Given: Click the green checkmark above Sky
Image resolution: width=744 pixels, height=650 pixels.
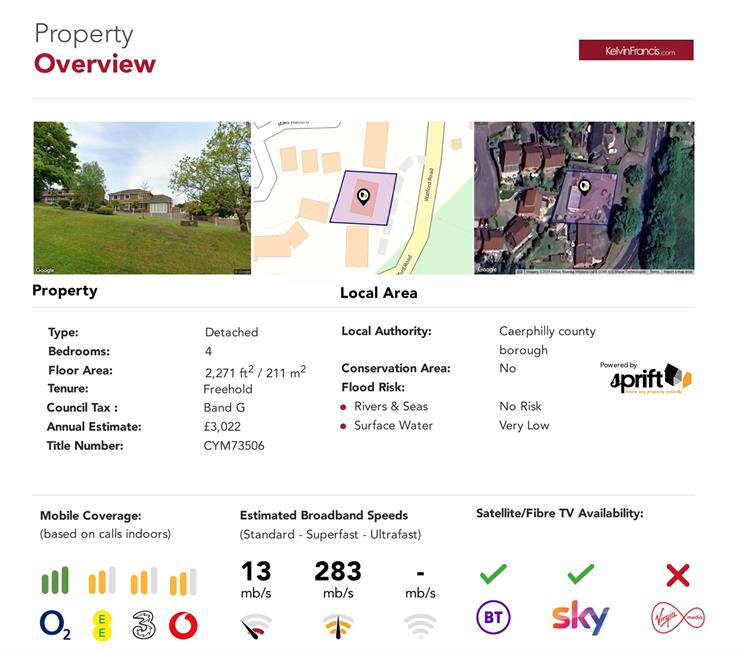Looking at the screenshot, I should [580, 574].
